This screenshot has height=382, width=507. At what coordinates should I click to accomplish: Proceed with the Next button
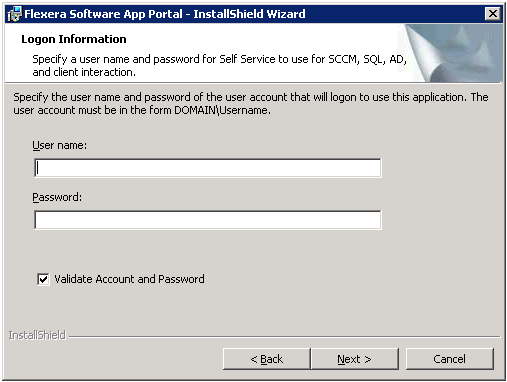coord(355,359)
